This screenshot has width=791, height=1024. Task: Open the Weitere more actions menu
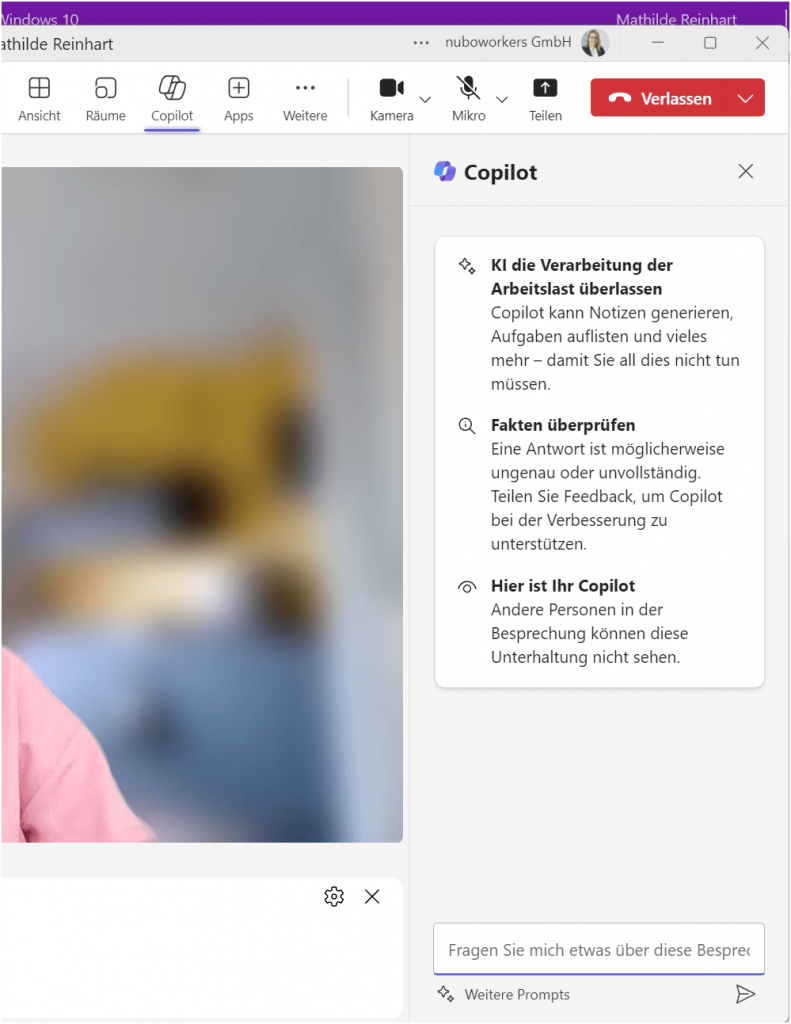pos(305,99)
